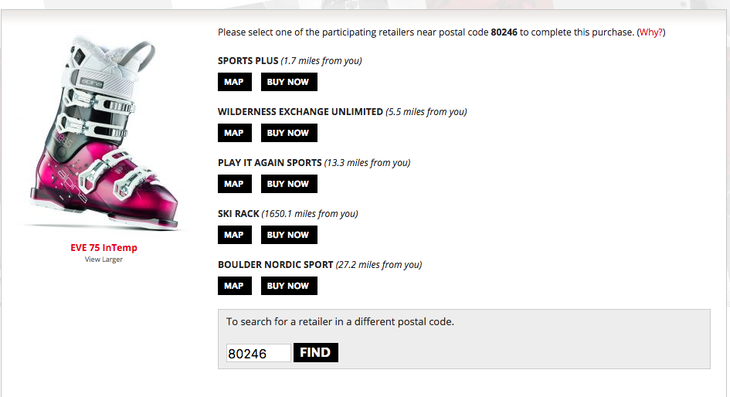
Task: Click the View Larger link
Action: [x=104, y=259]
